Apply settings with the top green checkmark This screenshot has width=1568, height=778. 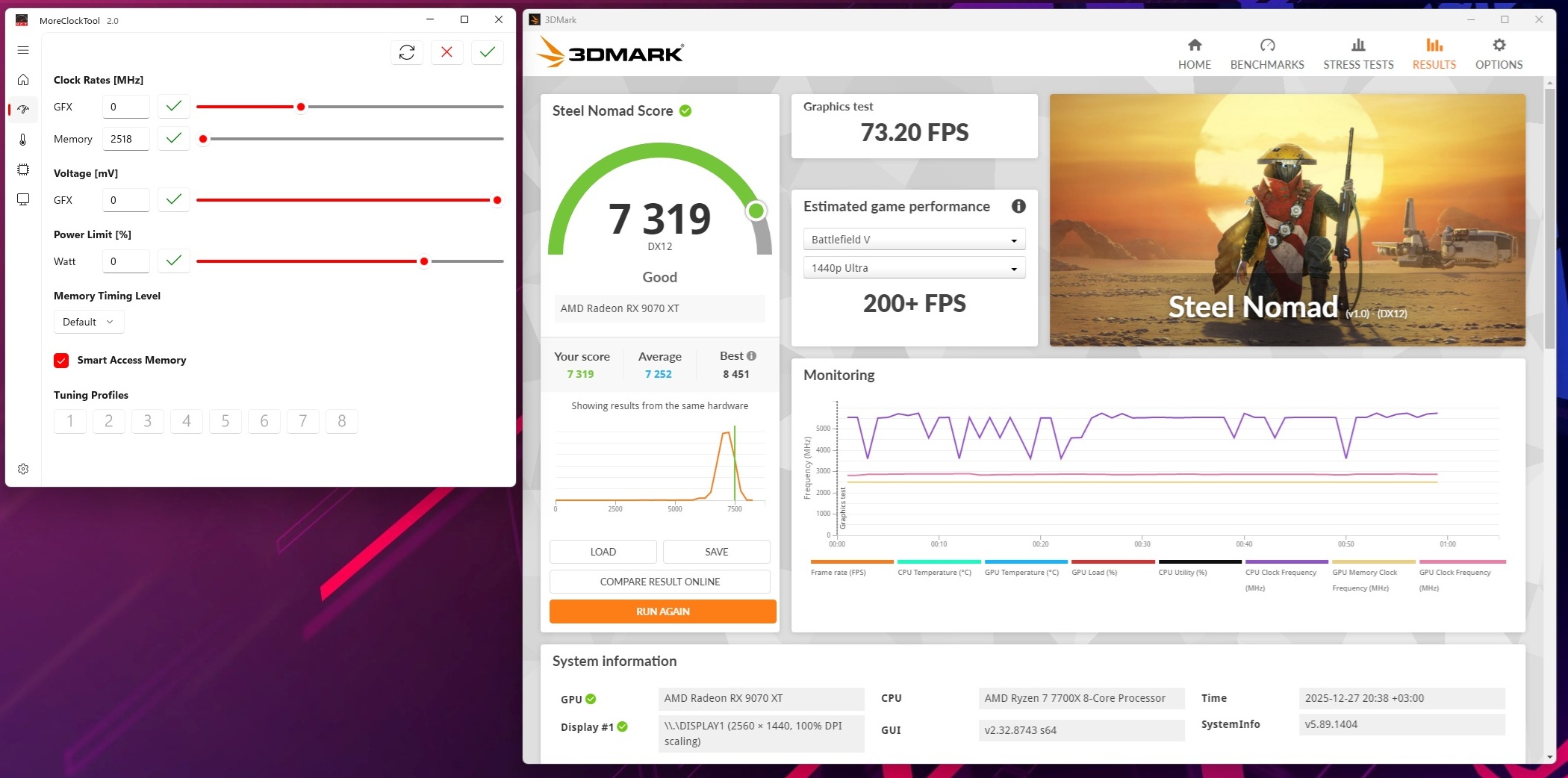pyautogui.click(x=488, y=52)
